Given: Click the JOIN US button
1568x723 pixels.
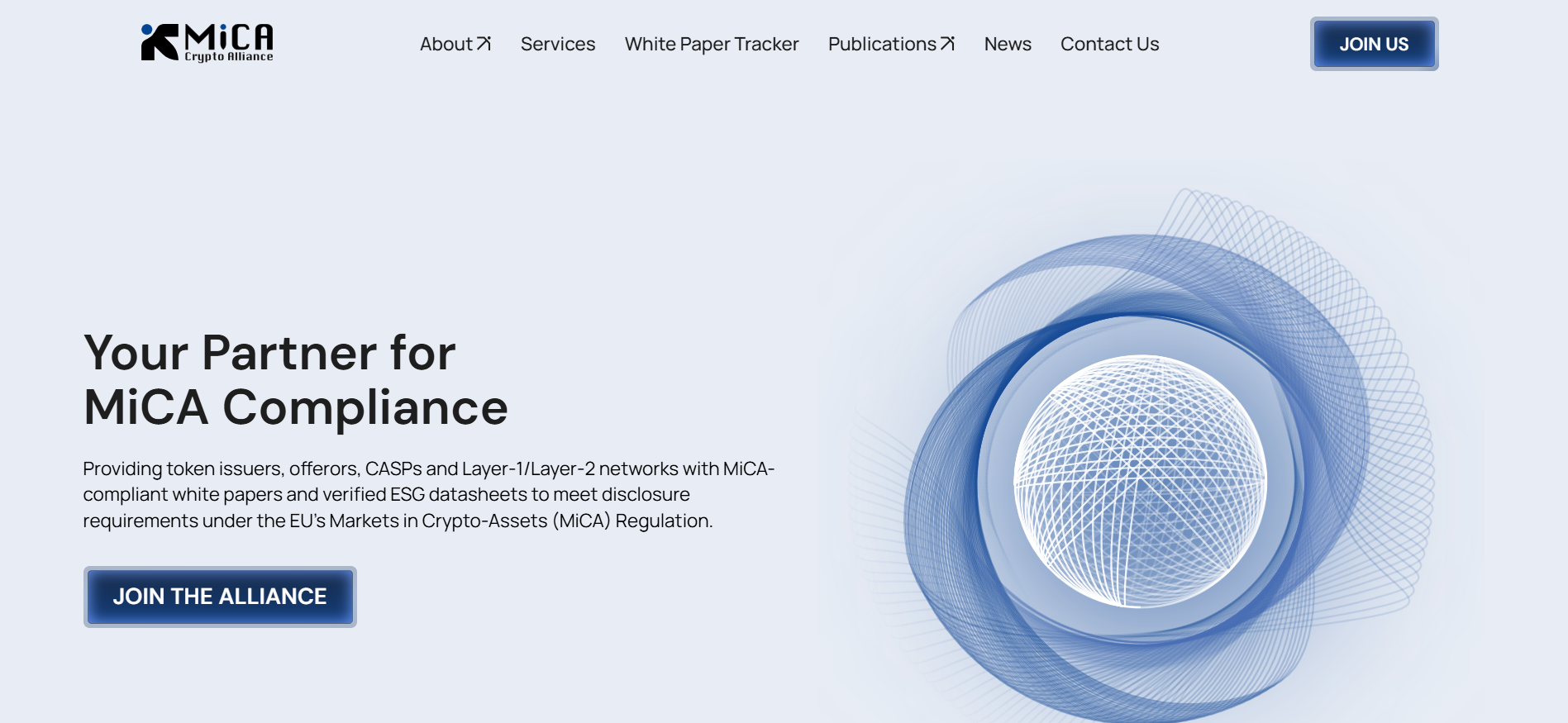Looking at the screenshot, I should (x=1374, y=44).
